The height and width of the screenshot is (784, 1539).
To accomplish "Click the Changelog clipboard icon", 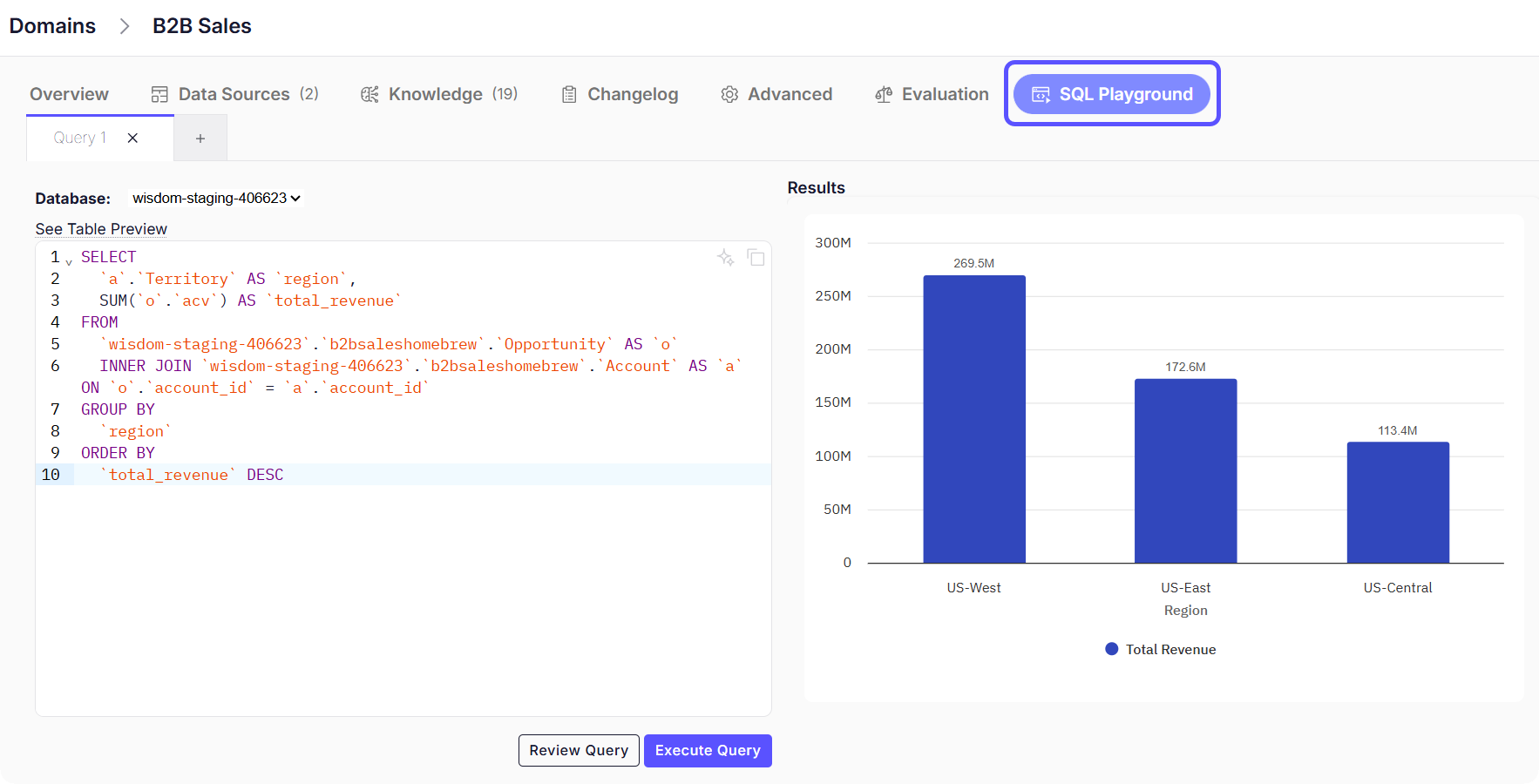I will (569, 94).
